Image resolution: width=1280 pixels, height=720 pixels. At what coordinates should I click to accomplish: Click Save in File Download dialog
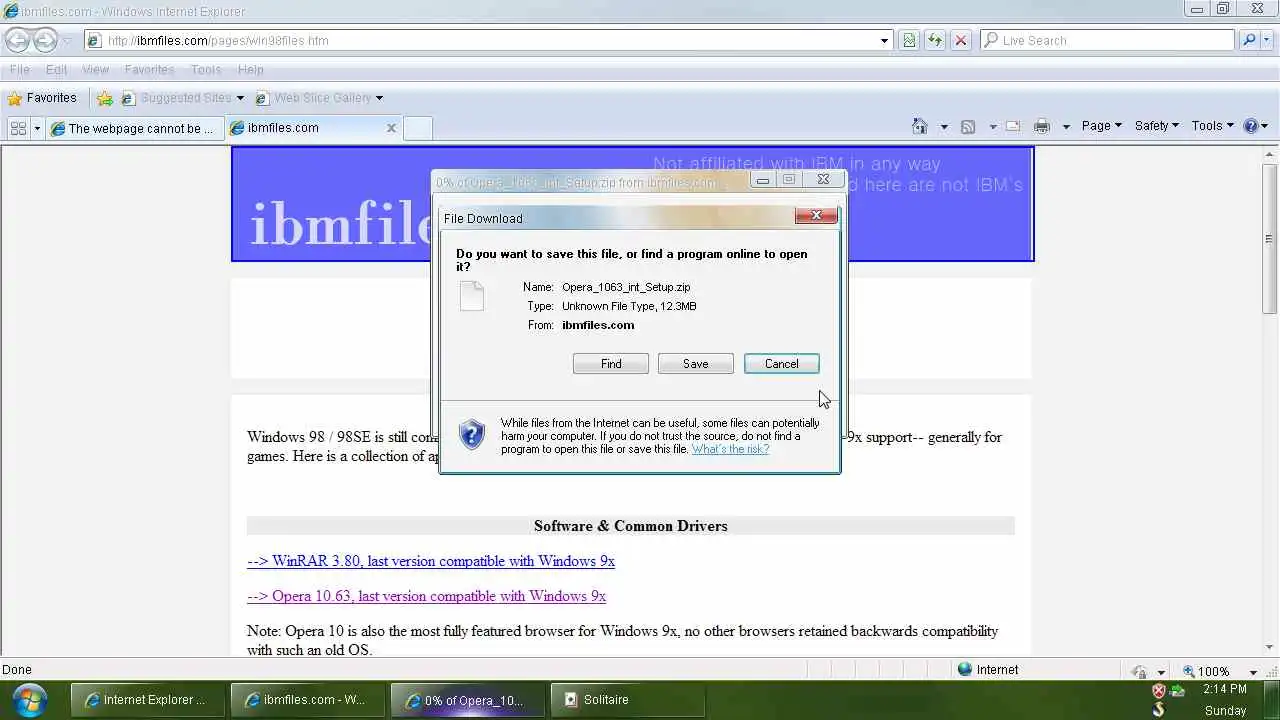pos(696,364)
